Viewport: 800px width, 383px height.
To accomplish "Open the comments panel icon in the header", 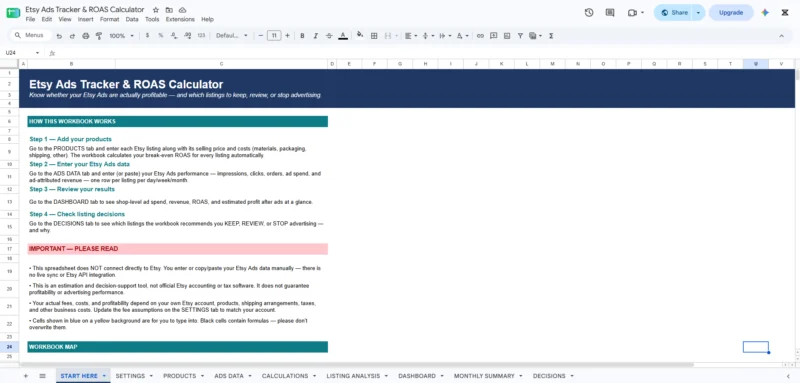I will (x=610, y=13).
